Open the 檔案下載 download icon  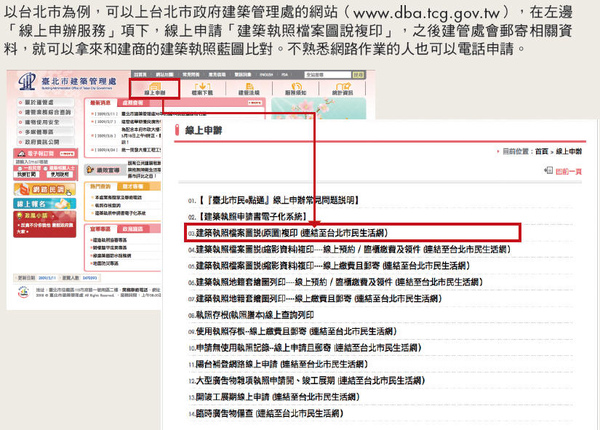point(202,88)
